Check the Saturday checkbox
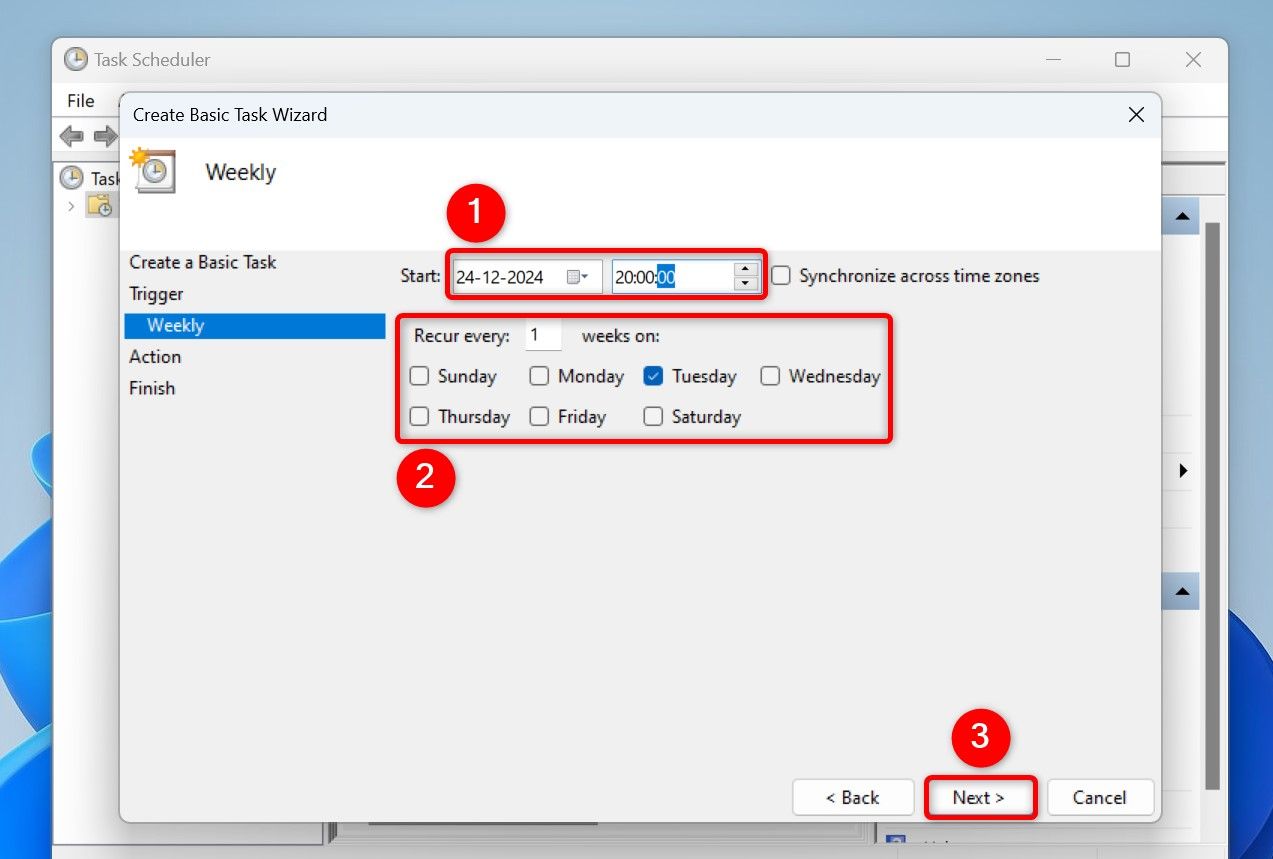Viewport: 1273px width, 859px height. 653,416
